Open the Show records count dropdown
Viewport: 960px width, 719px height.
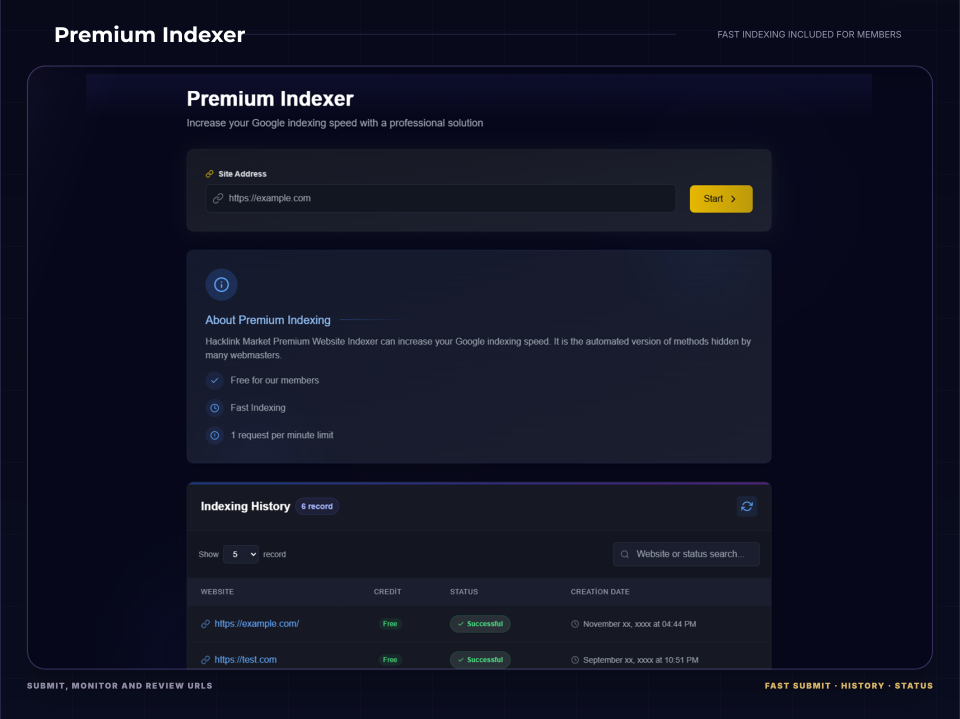[x=241, y=554]
